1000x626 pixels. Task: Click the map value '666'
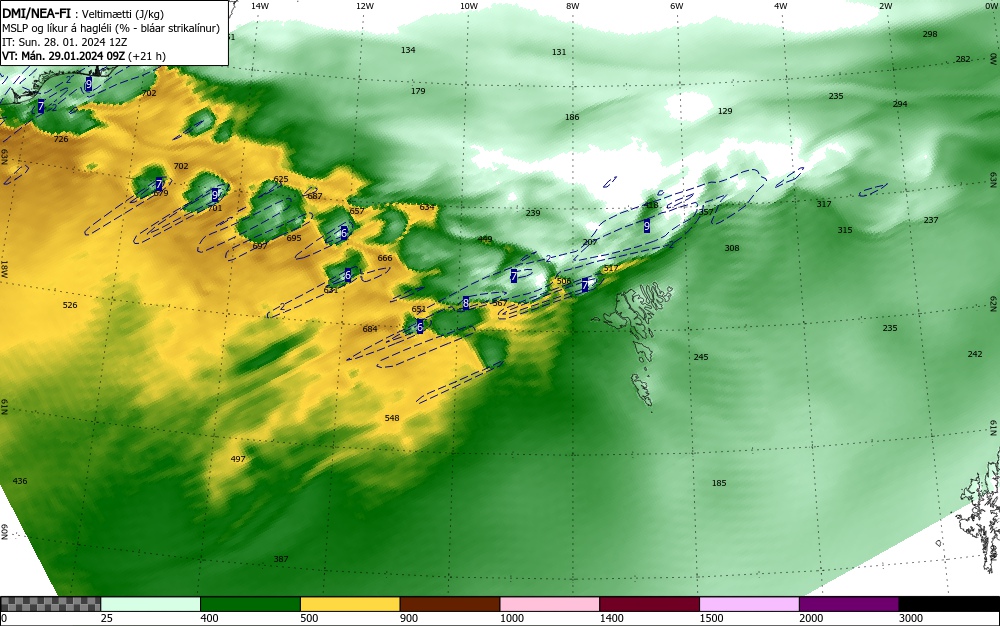tap(385, 258)
